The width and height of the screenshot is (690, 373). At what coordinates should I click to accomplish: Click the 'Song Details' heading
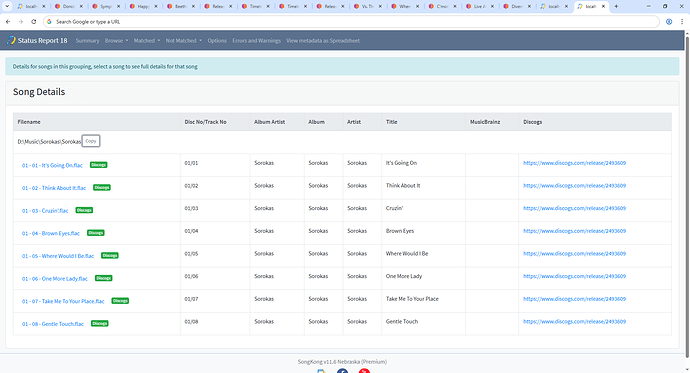[39, 91]
